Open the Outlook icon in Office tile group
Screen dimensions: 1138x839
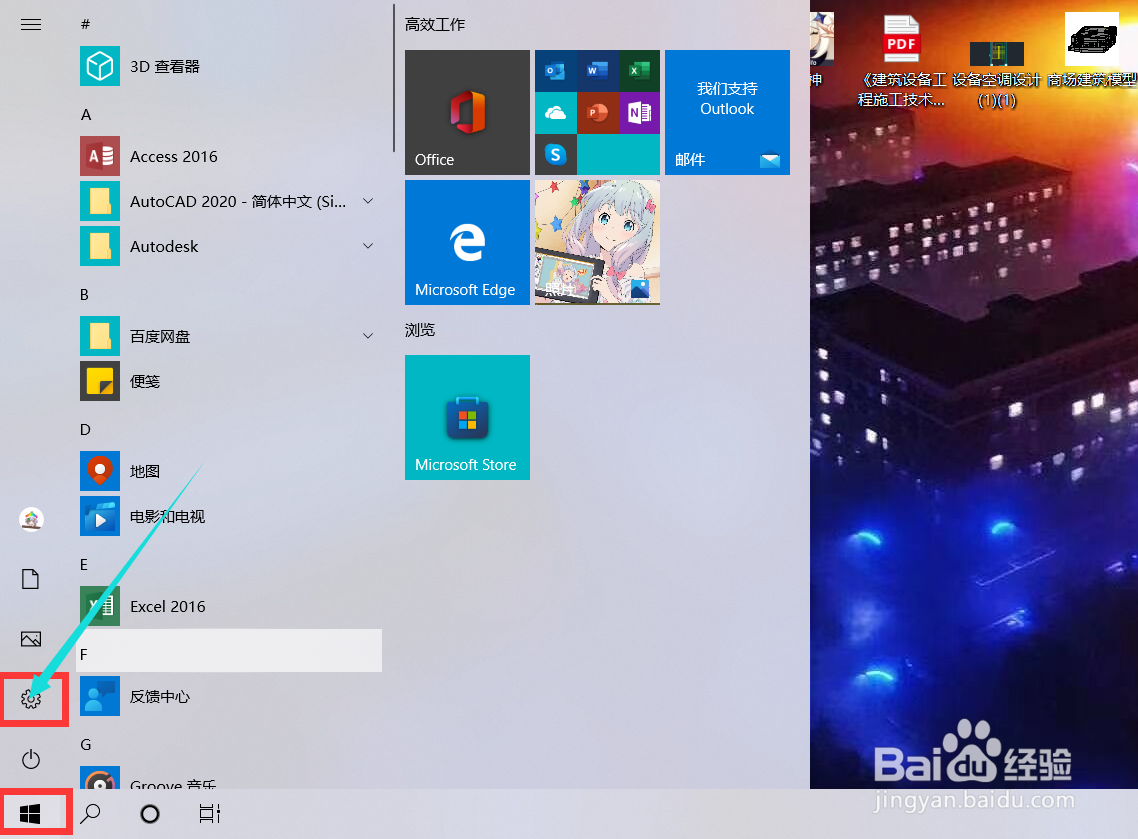tap(555, 70)
